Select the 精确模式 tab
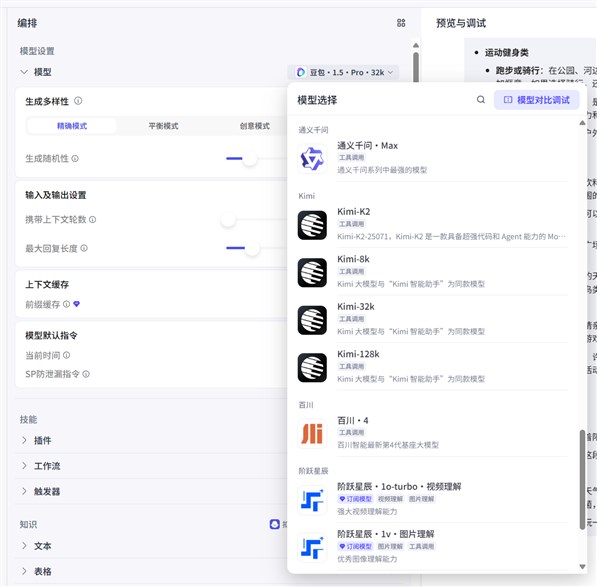Screen dimensions: 597x587 72,126
